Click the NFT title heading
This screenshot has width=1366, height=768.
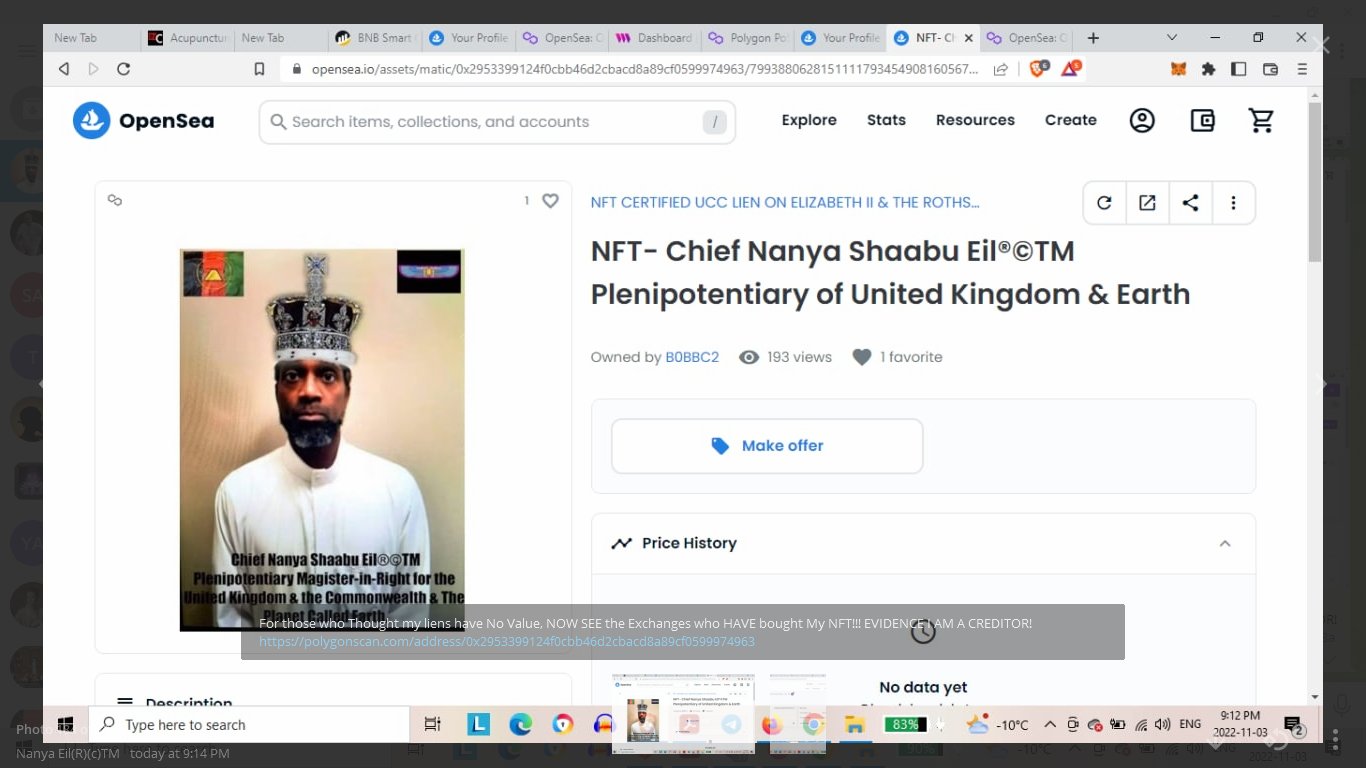(x=890, y=272)
